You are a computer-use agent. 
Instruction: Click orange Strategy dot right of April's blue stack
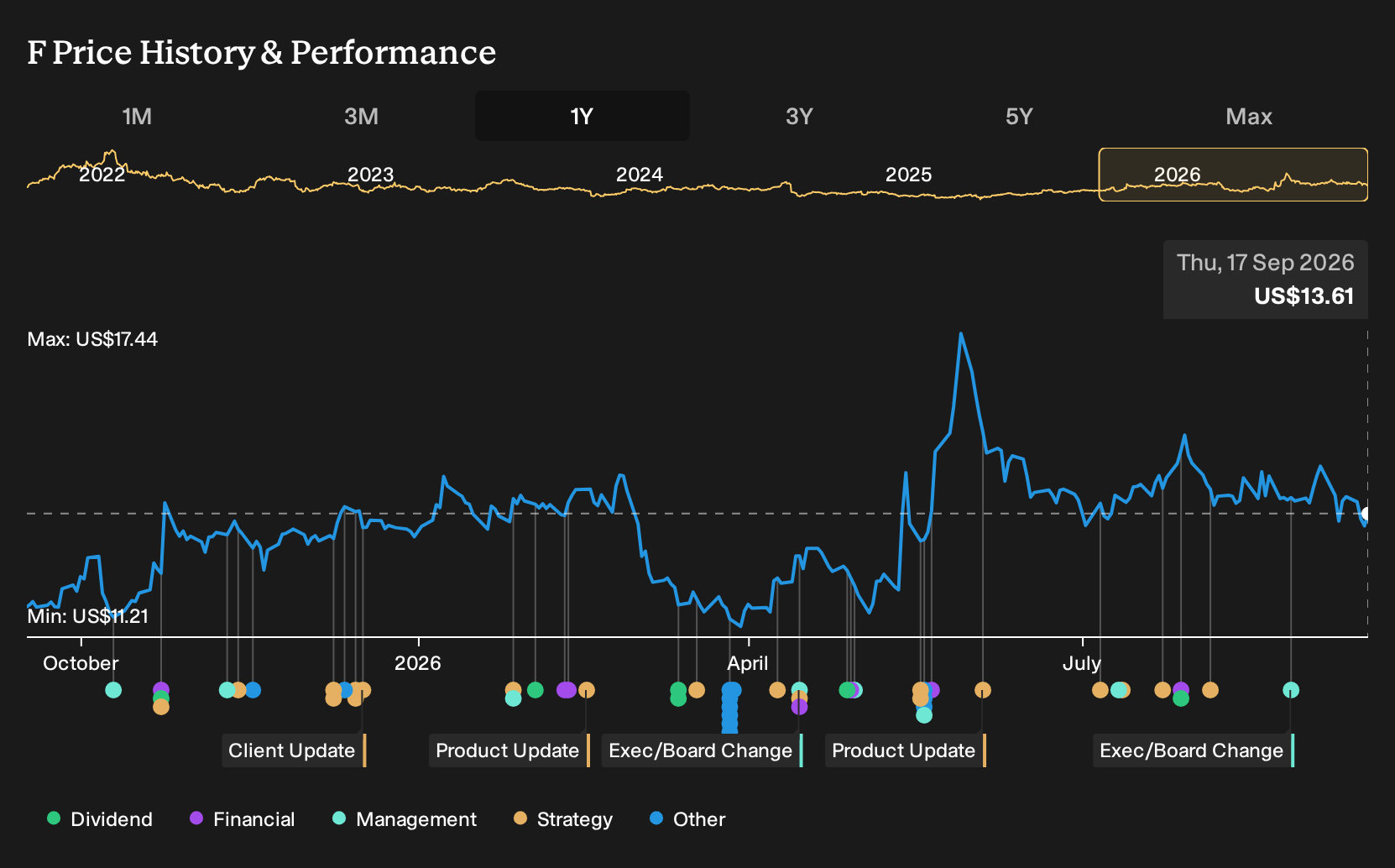pos(777,690)
